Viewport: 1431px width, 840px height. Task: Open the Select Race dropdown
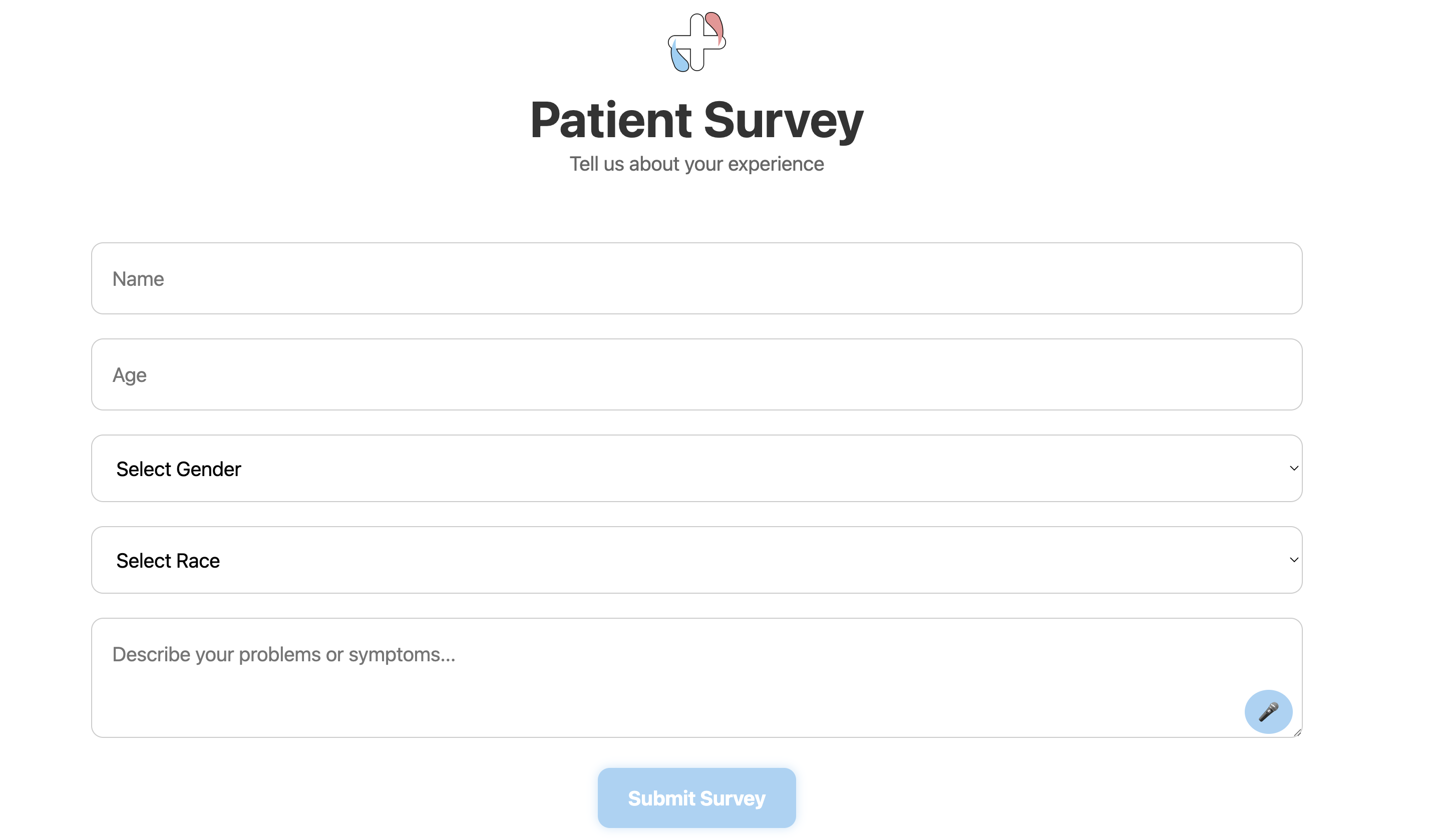[x=696, y=560]
